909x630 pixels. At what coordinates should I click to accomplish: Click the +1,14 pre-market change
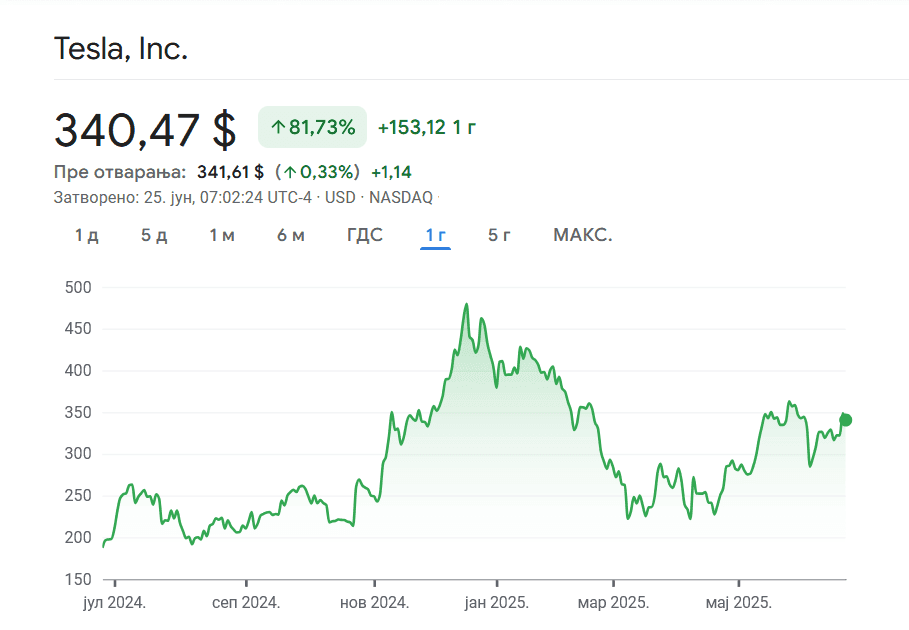pos(391,172)
